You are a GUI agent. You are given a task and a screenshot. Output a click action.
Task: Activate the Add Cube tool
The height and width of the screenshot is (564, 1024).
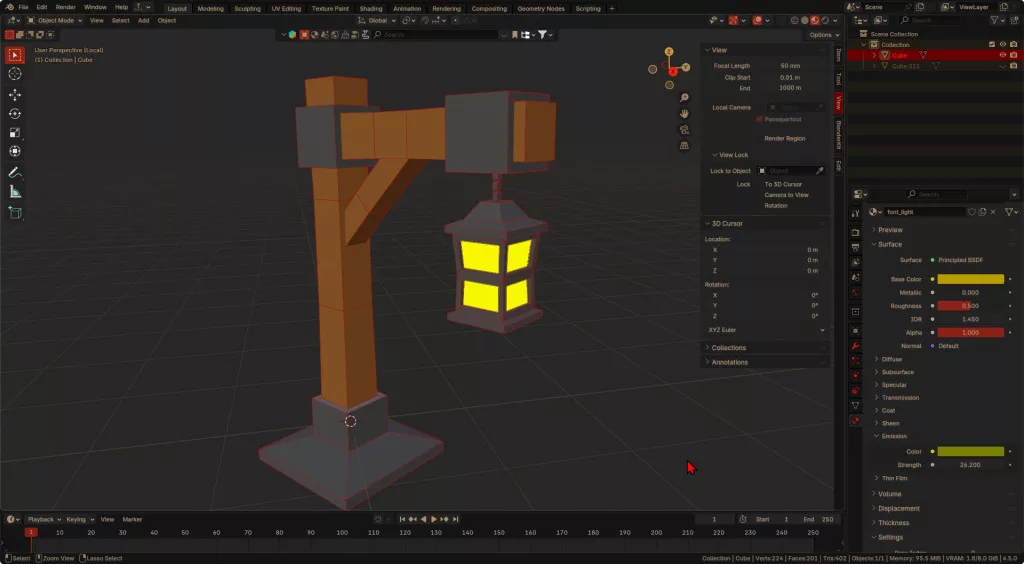(15, 212)
